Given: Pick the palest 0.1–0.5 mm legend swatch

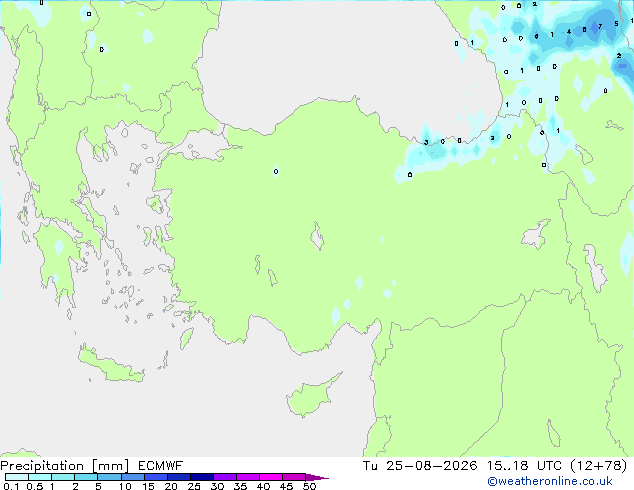Looking at the screenshot, I should [x=17, y=477].
